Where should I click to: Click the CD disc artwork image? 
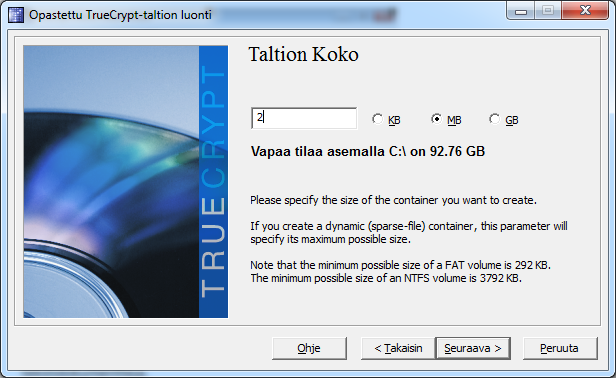coord(111,182)
